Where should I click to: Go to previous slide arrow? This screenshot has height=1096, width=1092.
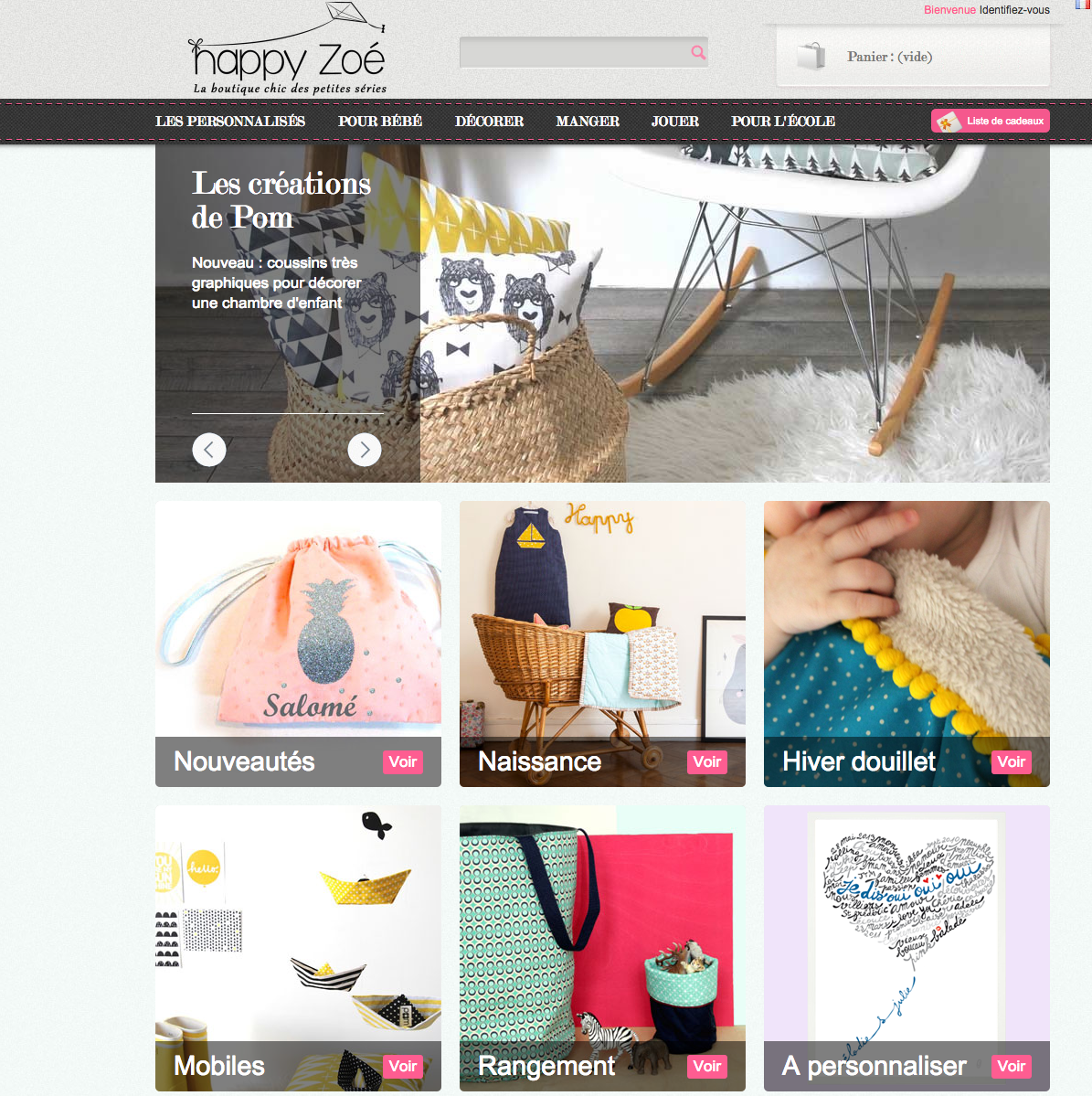(x=209, y=450)
